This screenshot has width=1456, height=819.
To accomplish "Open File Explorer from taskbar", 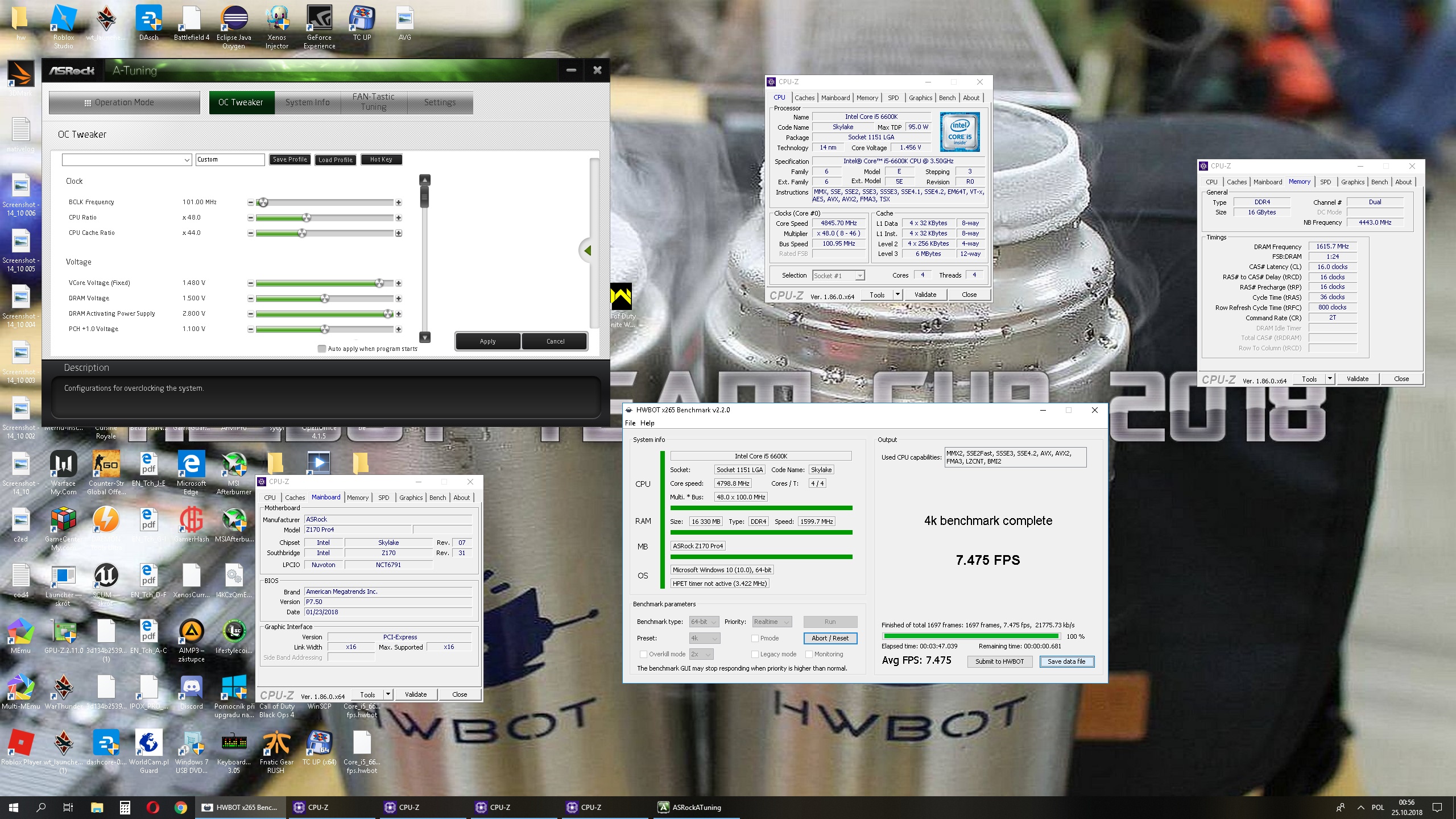I will (97, 807).
